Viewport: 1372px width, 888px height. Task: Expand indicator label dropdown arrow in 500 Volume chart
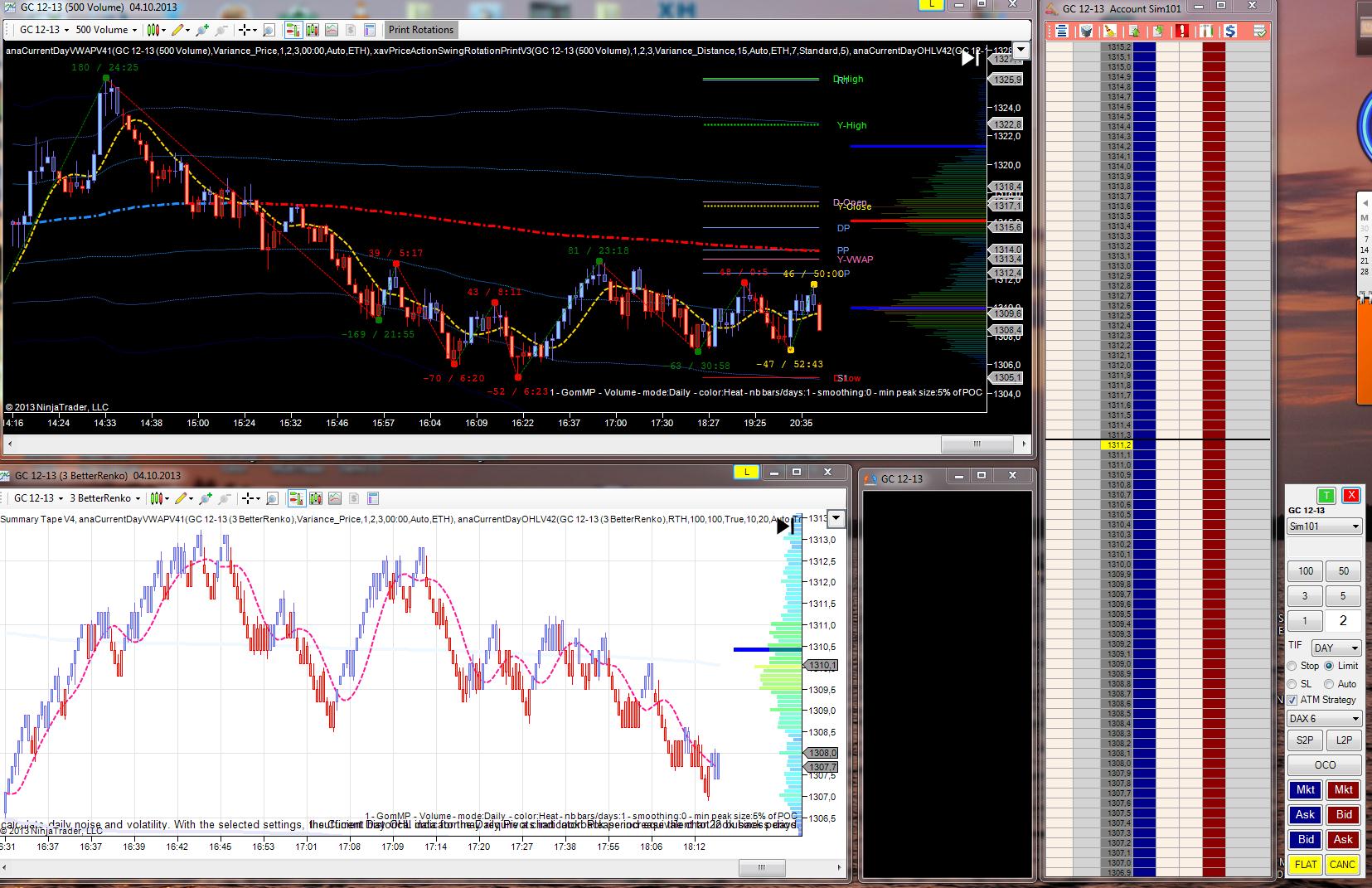(x=1021, y=50)
